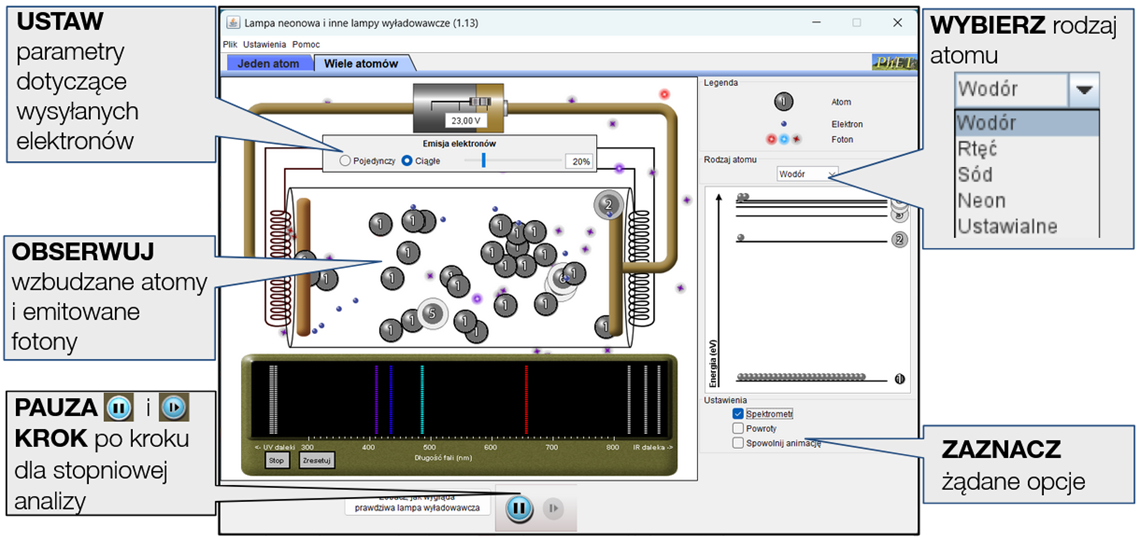Click the Rodzaj atomu section label
This screenshot has width=1140, height=541.
730,159
